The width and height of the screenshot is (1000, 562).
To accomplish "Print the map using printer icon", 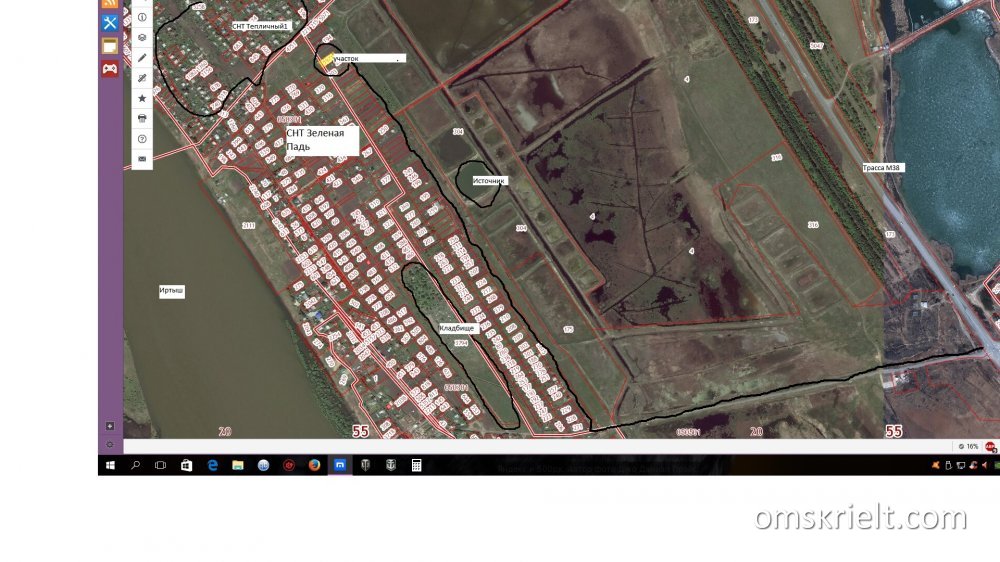I will [142, 118].
